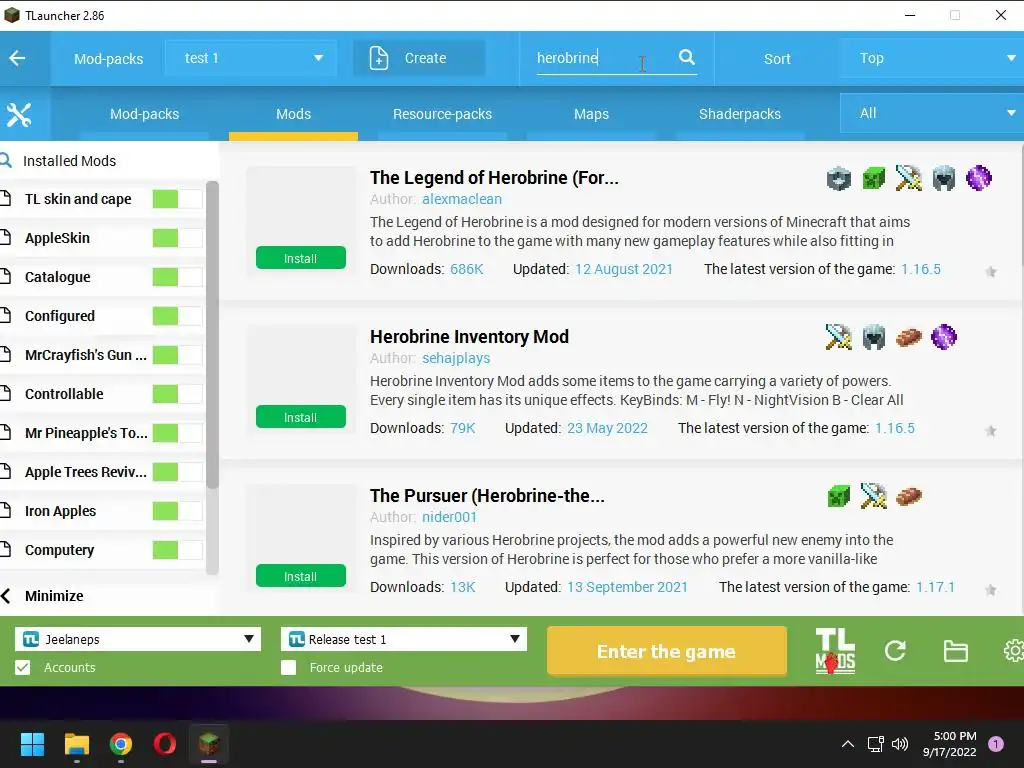The image size is (1024, 768).
Task: Open Windows Start menu
Action: point(32,744)
